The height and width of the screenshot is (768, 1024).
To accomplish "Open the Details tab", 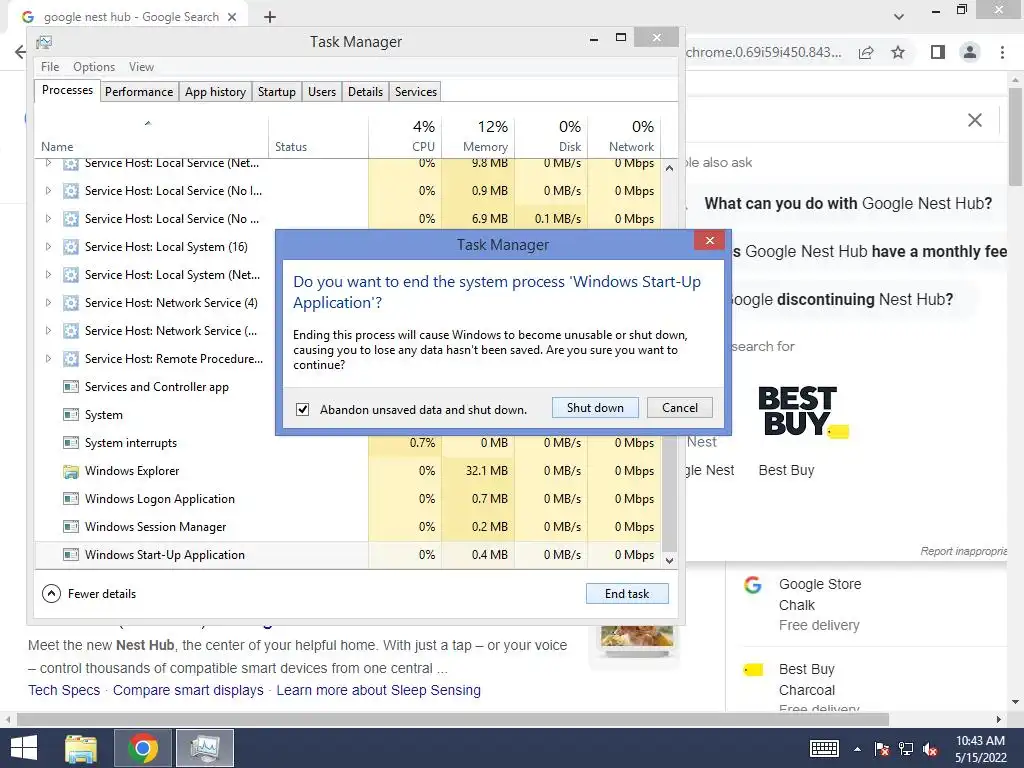I will [365, 91].
